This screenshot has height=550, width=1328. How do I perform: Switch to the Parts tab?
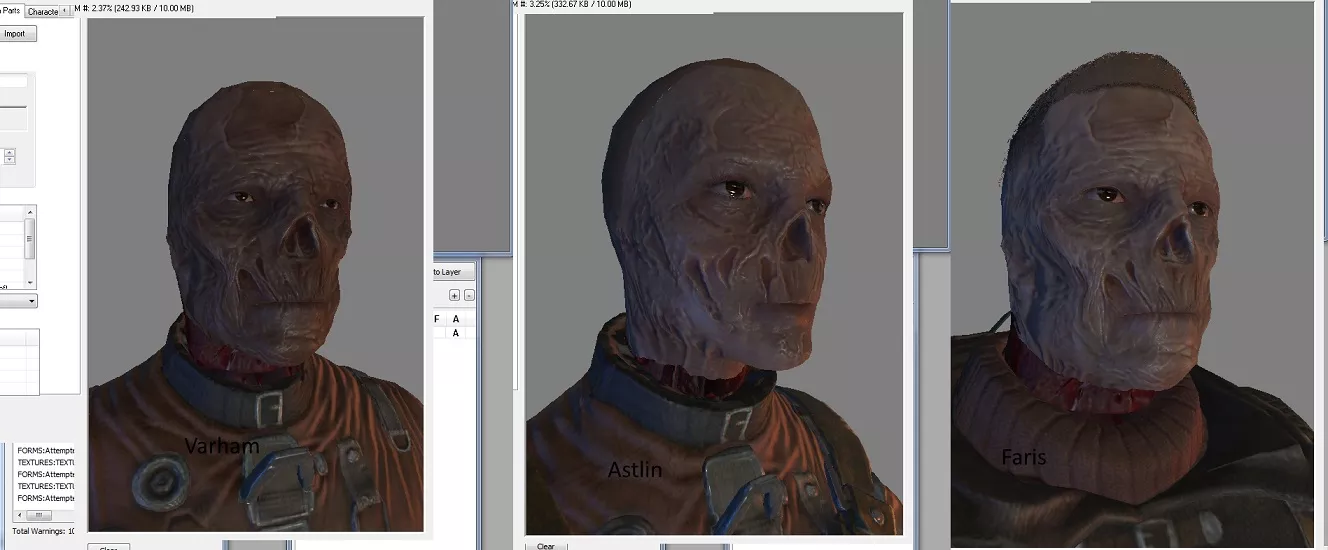(x=10, y=11)
